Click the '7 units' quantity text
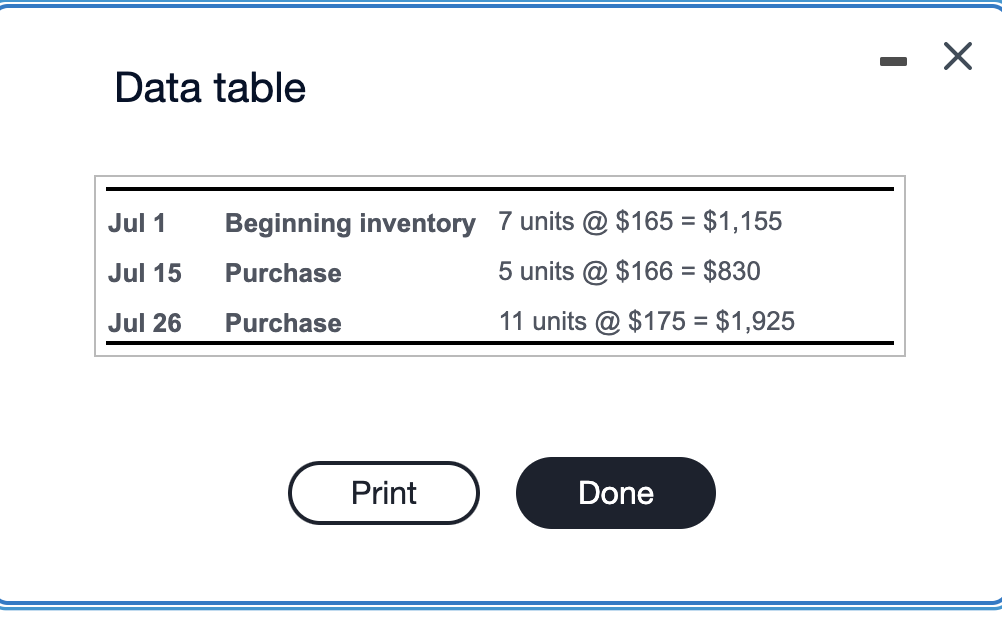 coord(536,222)
